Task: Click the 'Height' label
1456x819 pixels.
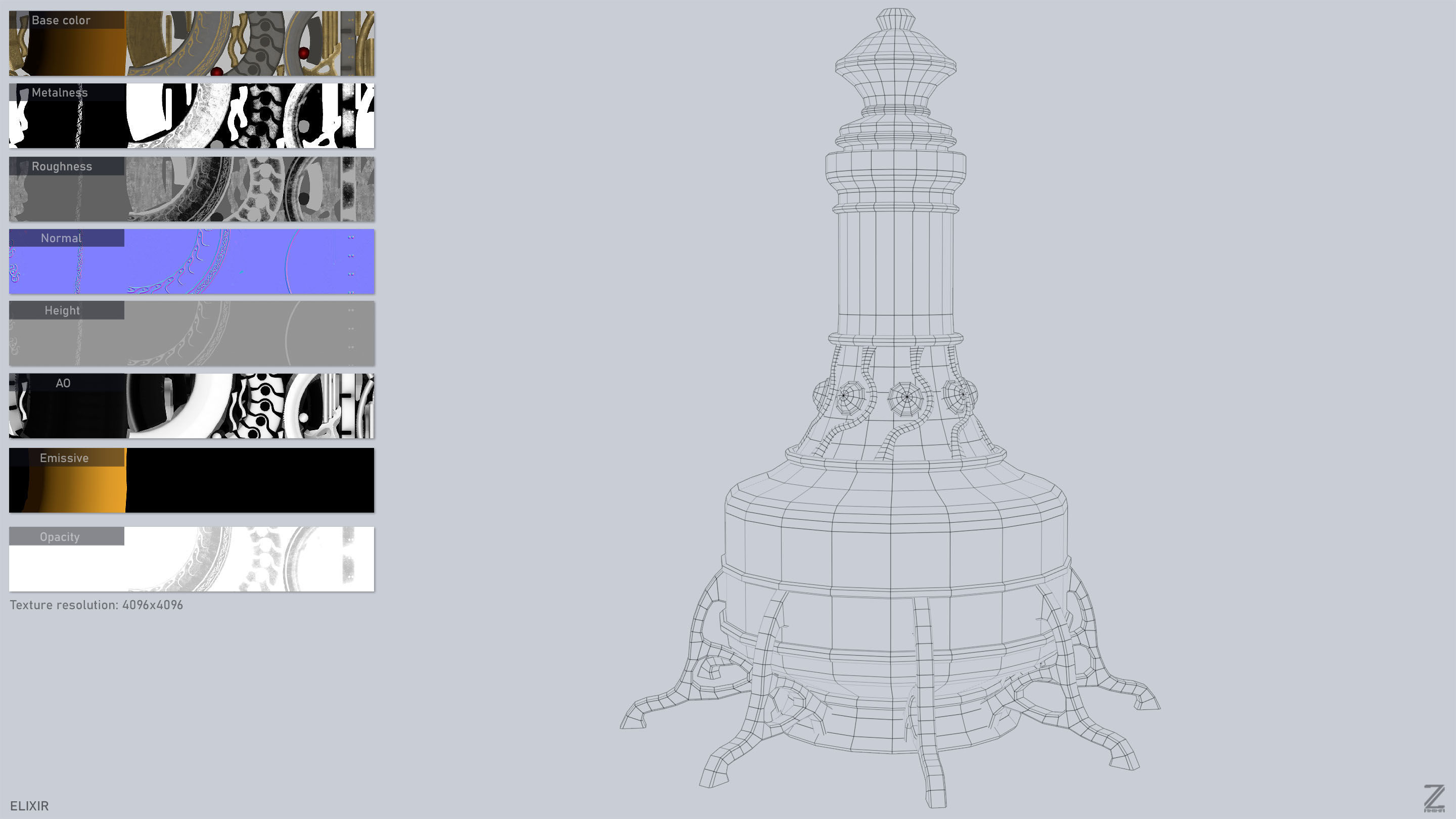Action: coord(62,310)
